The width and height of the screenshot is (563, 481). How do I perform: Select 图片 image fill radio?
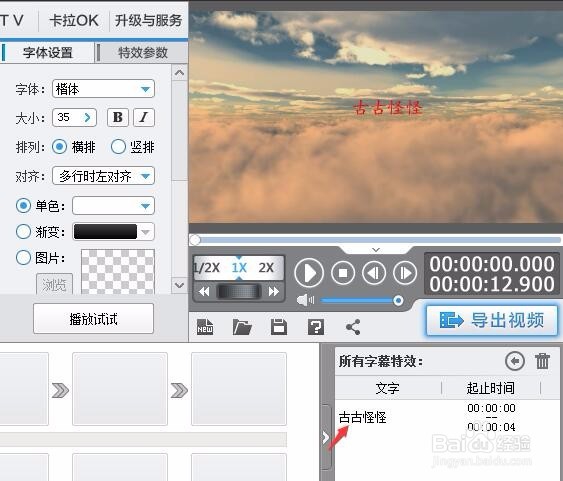[x=23, y=258]
